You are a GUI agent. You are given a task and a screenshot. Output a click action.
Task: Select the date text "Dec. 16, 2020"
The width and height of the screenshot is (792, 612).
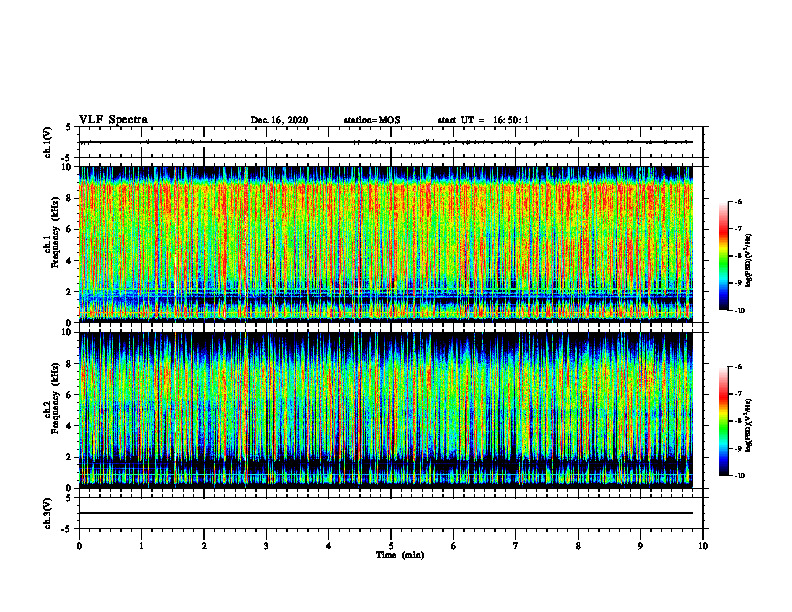click(x=279, y=120)
